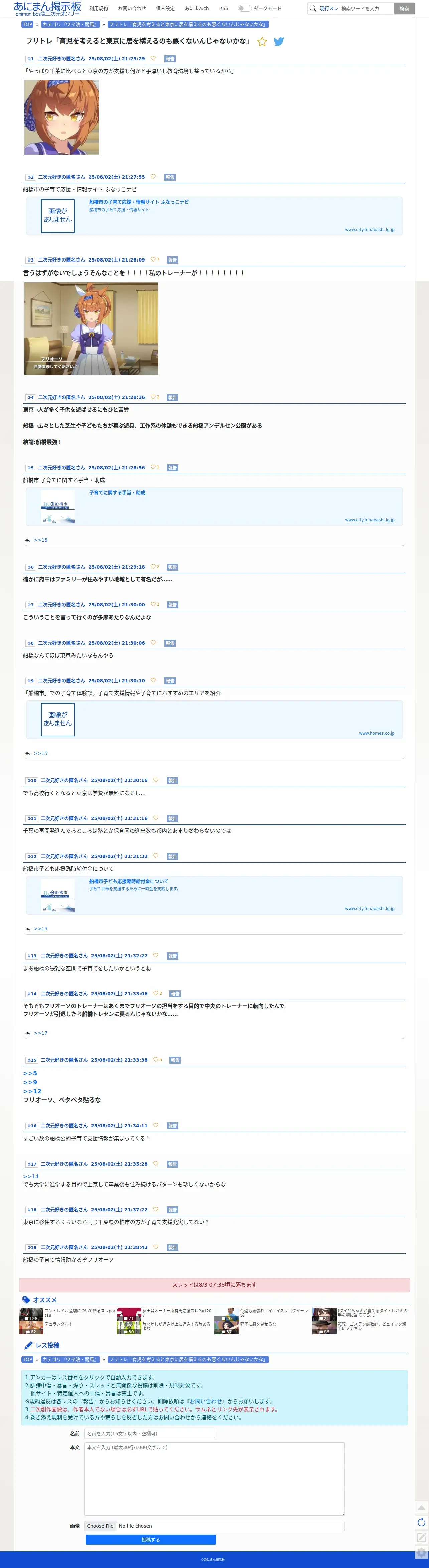Viewport: 429px width, 1568px height.
Task: Like post 3, whose heart shows 7
Action: pos(154,259)
